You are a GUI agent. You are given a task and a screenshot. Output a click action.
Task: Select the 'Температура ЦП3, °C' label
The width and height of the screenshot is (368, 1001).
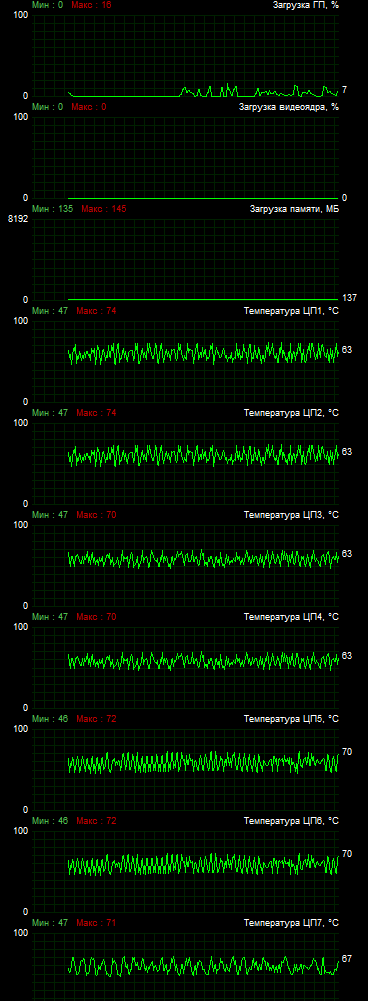click(x=291, y=515)
